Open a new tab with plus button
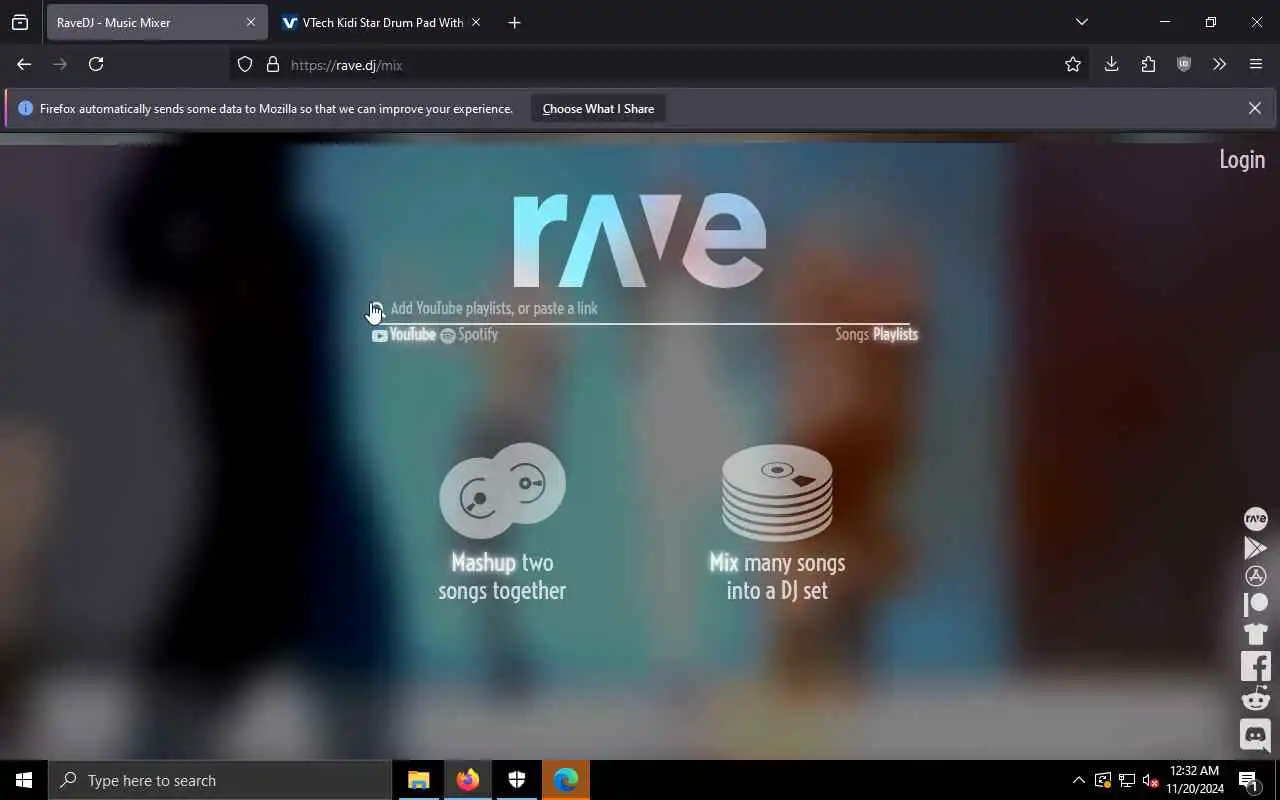Viewport: 1280px width, 800px height. click(514, 22)
